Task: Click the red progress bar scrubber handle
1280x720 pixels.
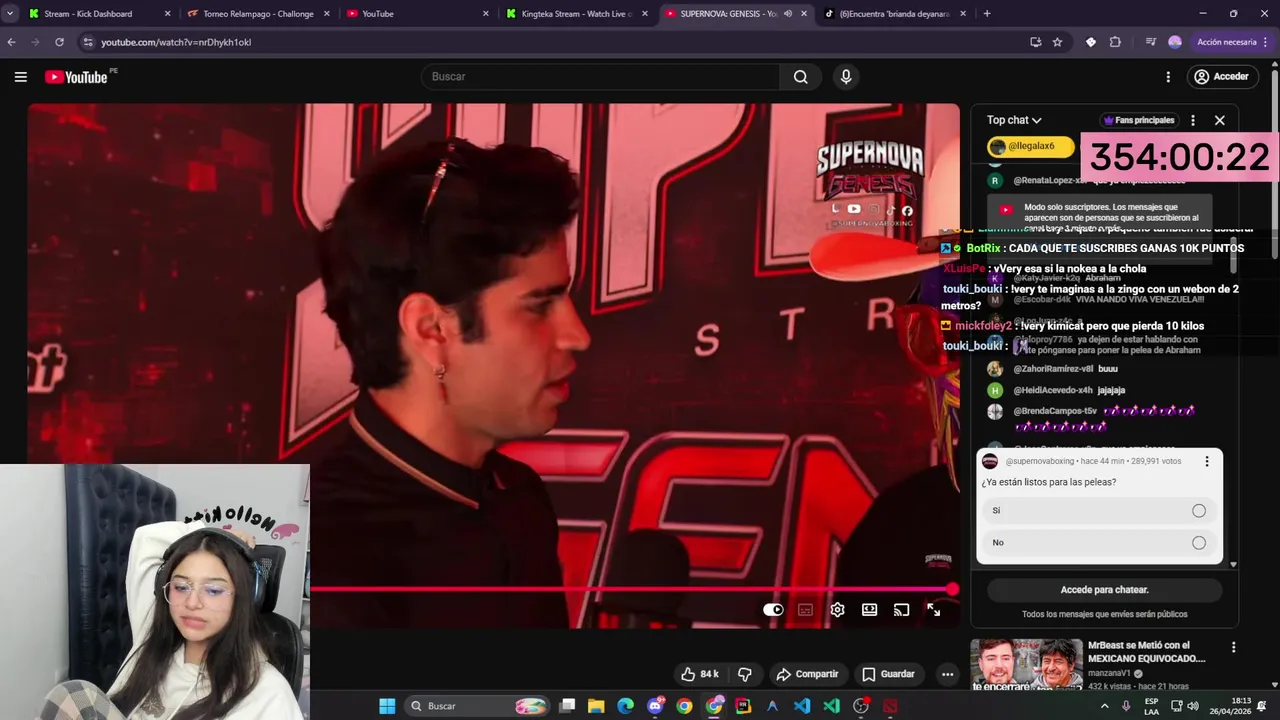Action: coord(952,589)
